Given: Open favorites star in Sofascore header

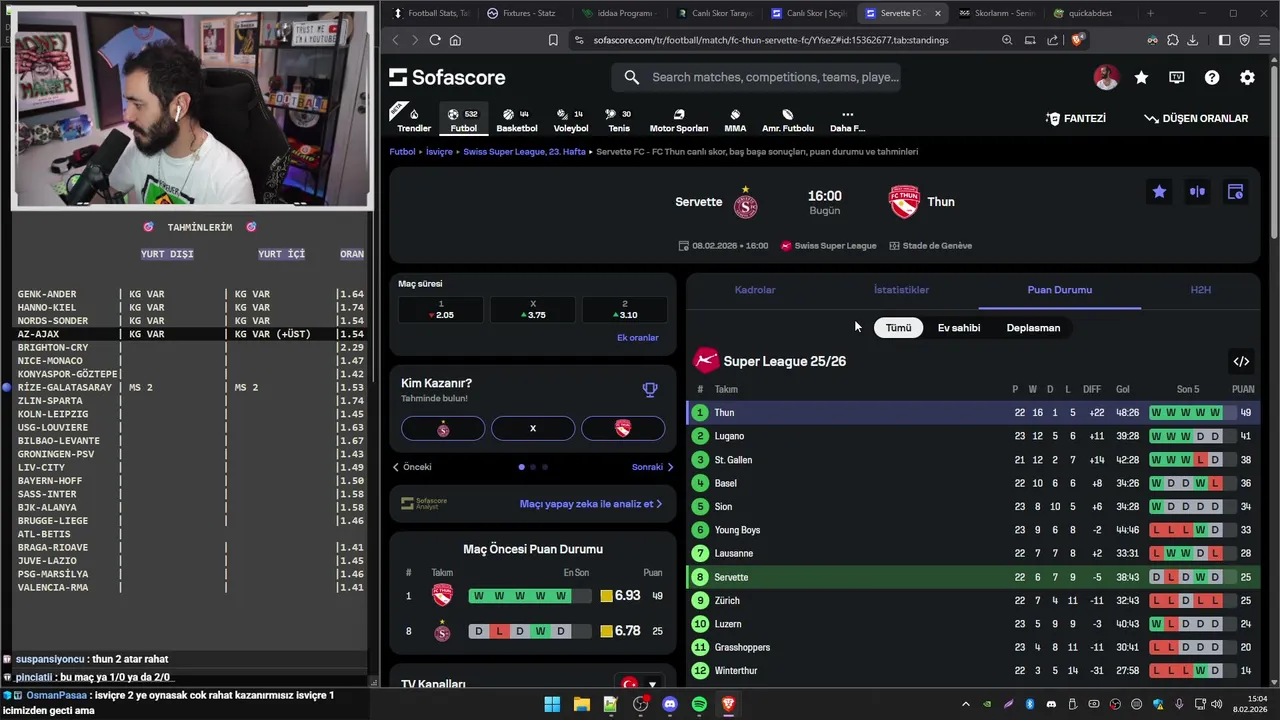Looking at the screenshot, I should (1141, 77).
